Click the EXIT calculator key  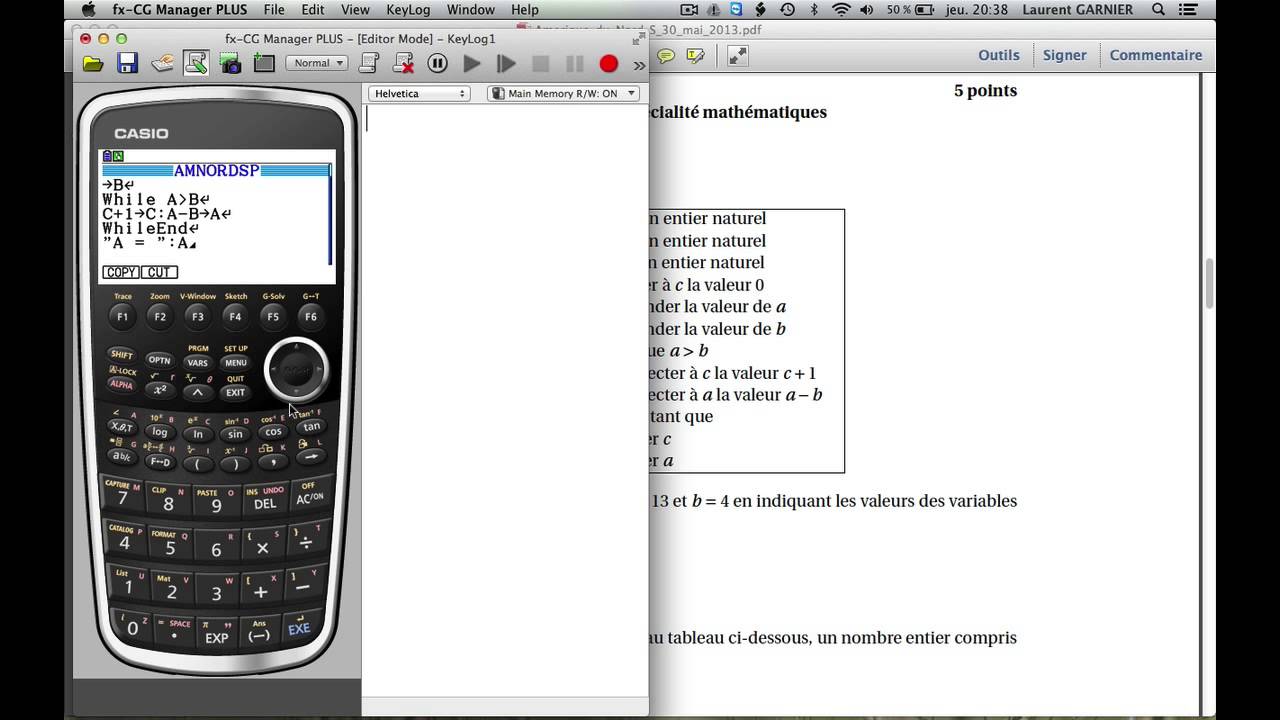tap(236, 392)
